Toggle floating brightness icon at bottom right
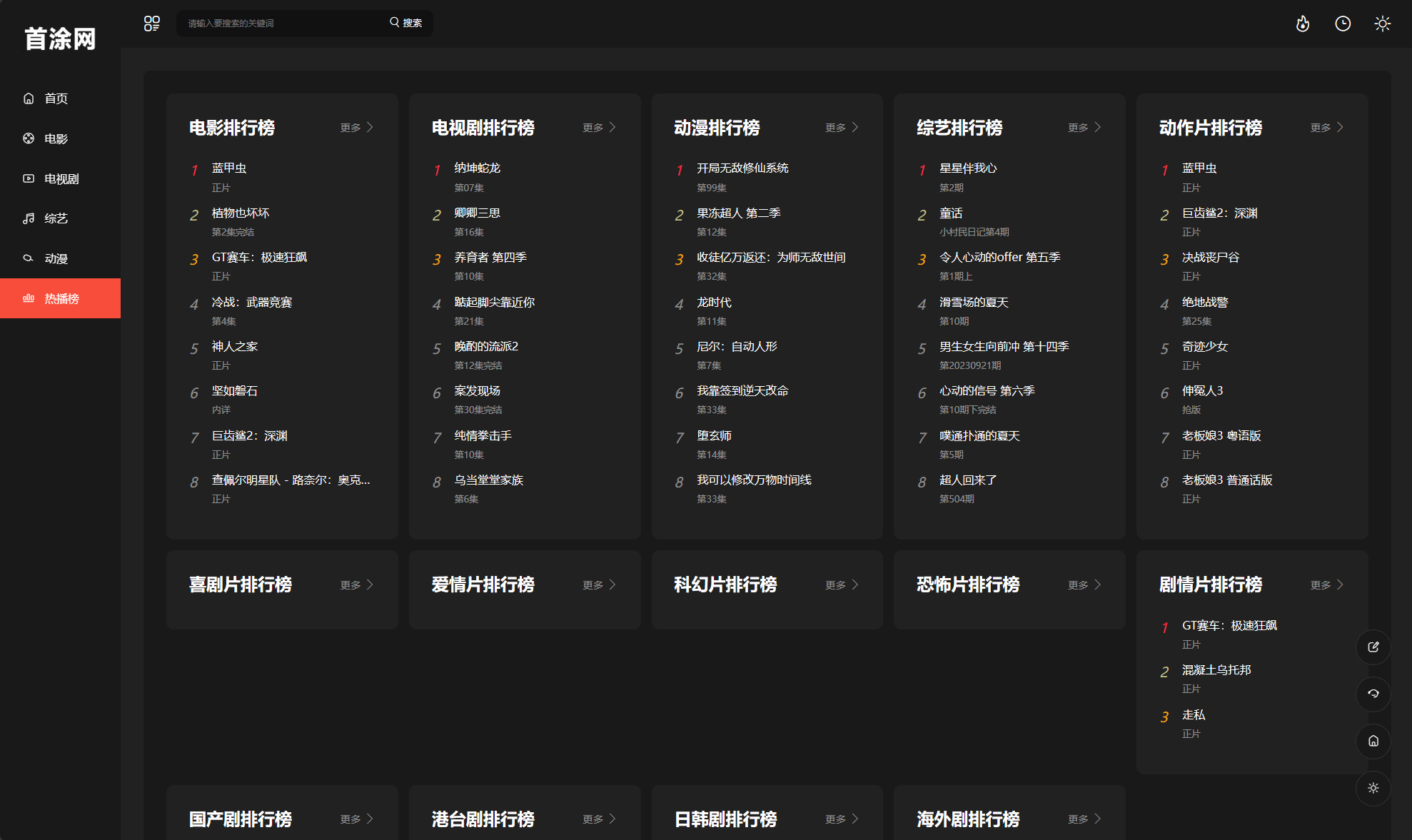This screenshot has width=1412, height=840. pos(1373,788)
